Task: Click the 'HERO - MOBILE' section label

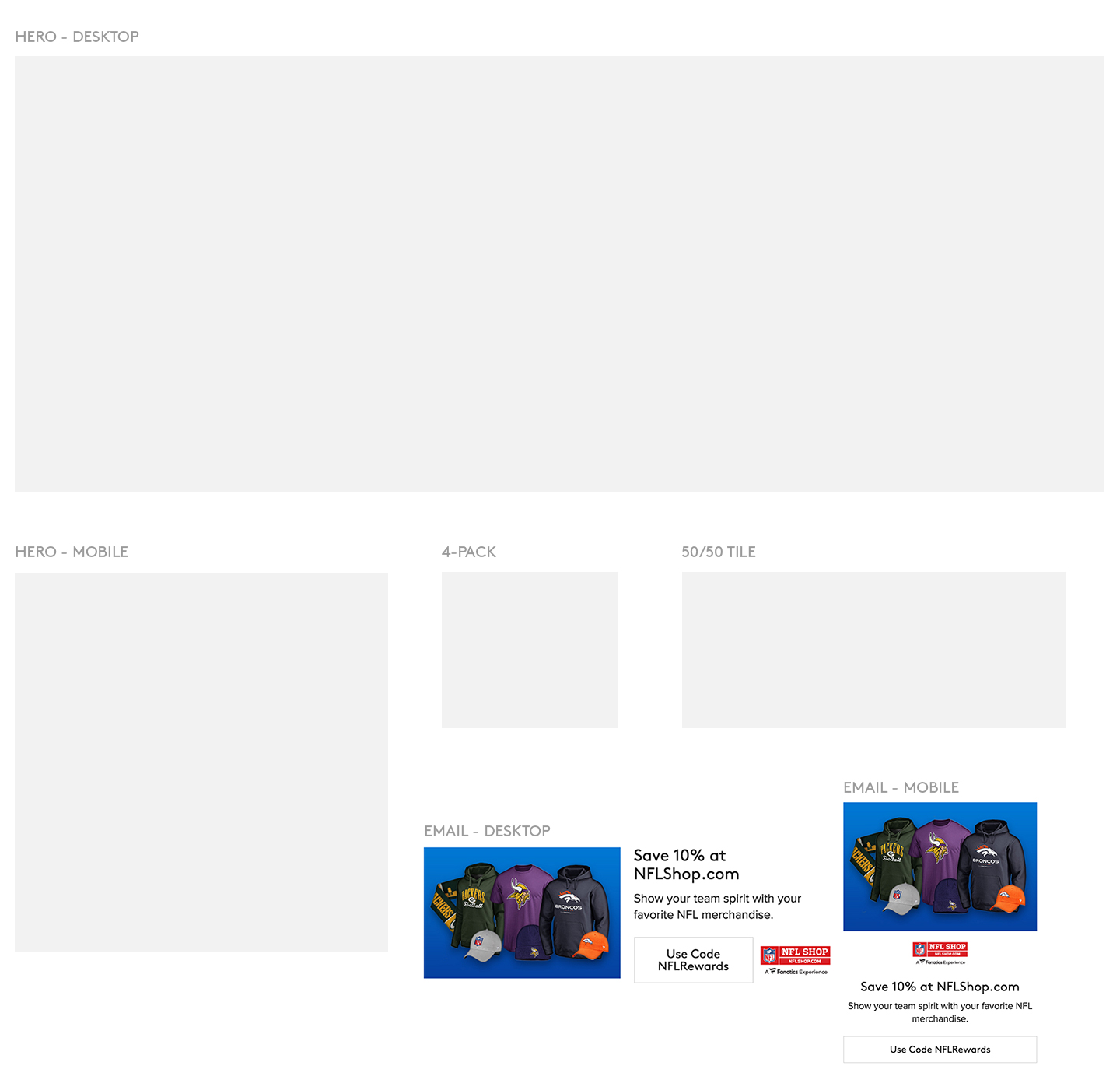Action: [x=72, y=552]
